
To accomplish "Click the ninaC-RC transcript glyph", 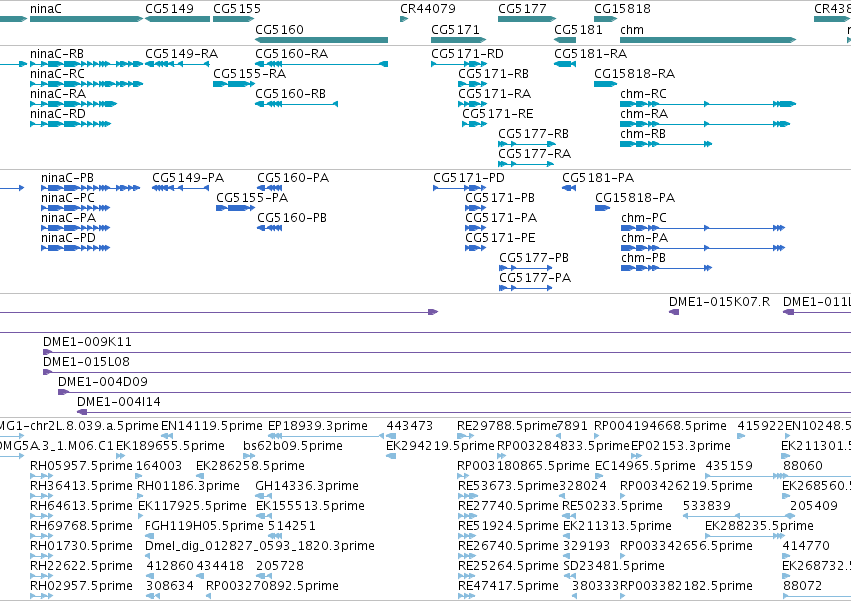I will click(x=86, y=84).
